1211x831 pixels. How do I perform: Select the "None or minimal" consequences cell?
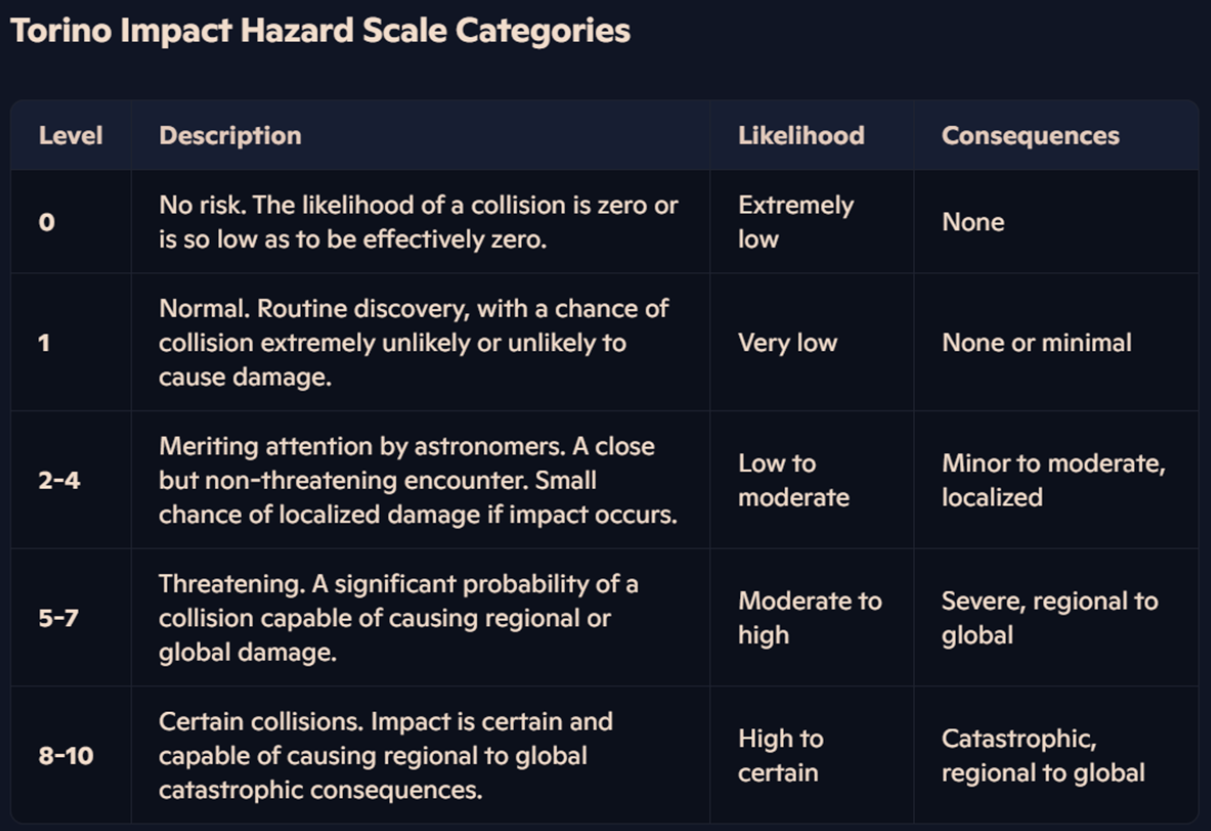coord(1036,343)
